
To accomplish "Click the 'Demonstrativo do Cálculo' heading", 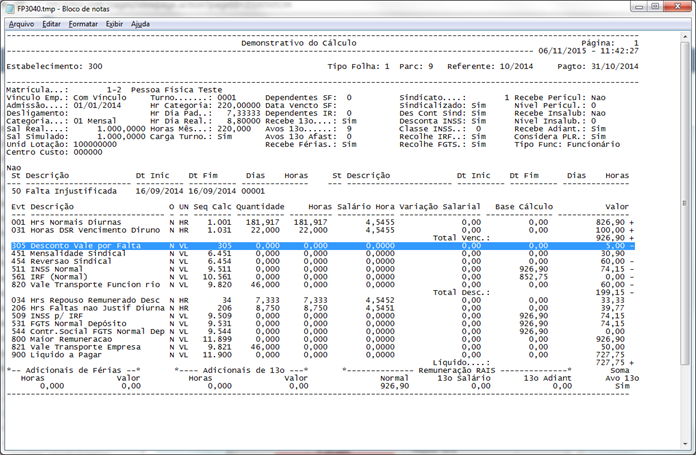I will (x=299, y=43).
